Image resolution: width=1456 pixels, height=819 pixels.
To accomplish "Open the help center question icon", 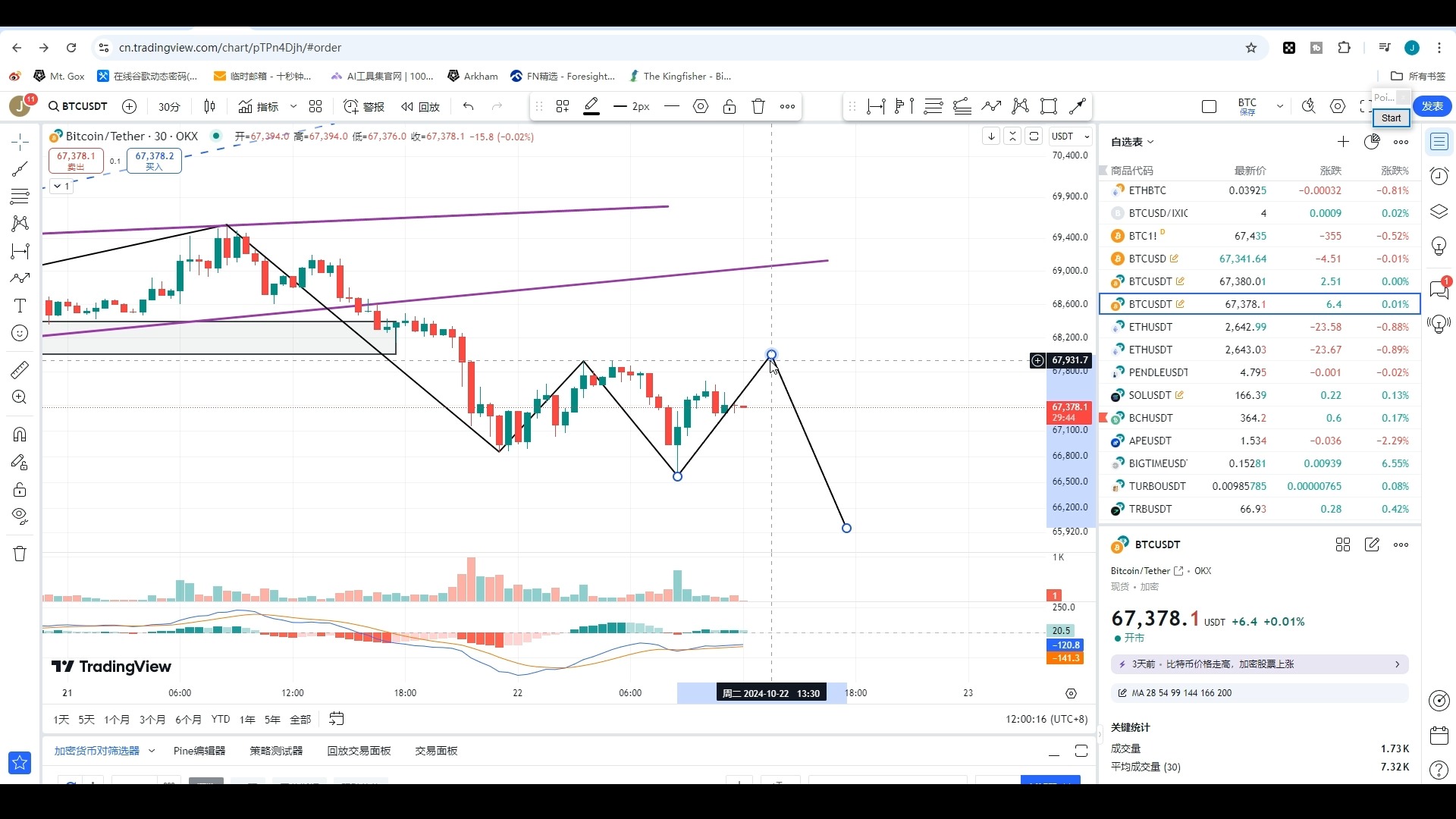I will pyautogui.click(x=1439, y=770).
